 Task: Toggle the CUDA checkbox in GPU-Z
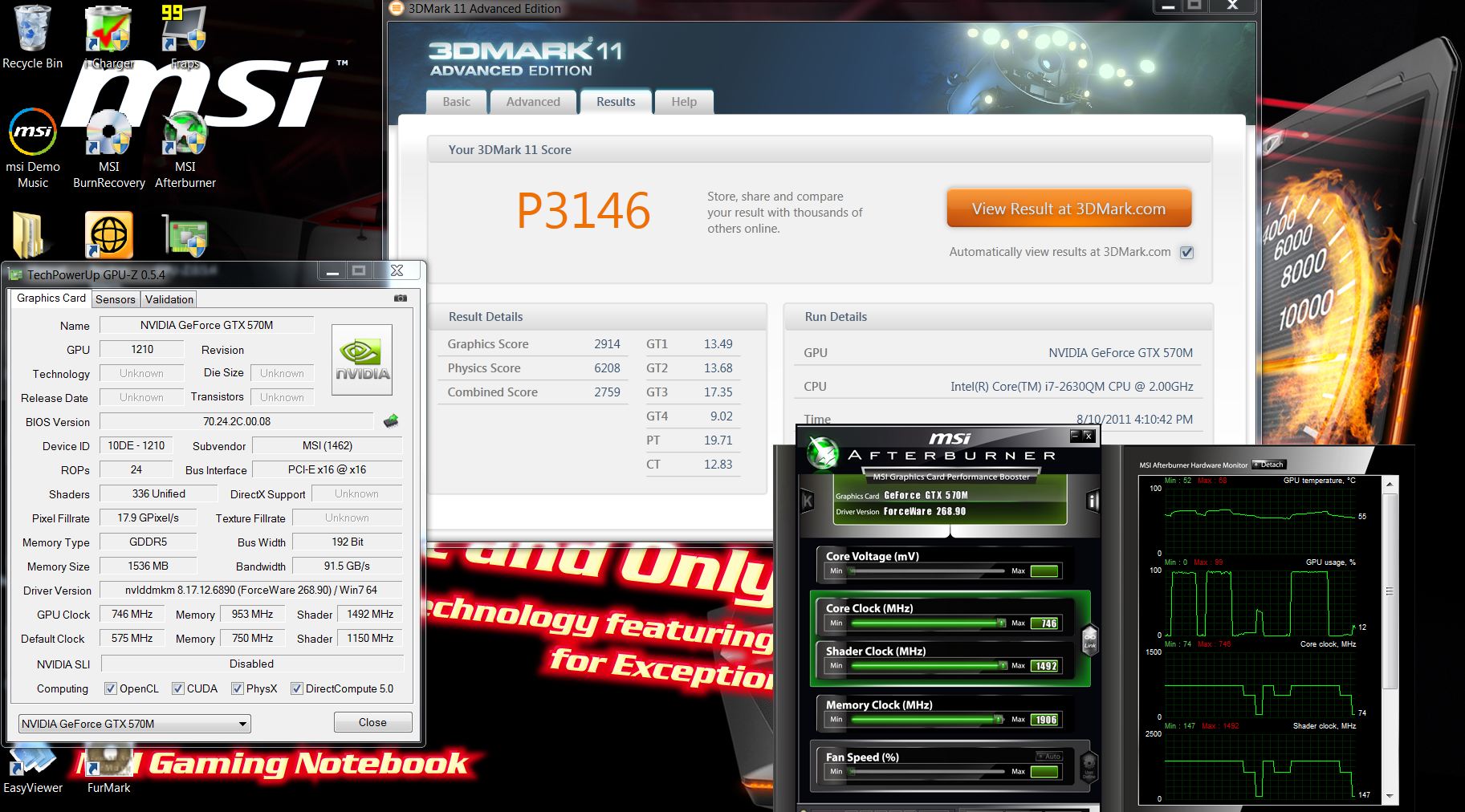pos(178,688)
